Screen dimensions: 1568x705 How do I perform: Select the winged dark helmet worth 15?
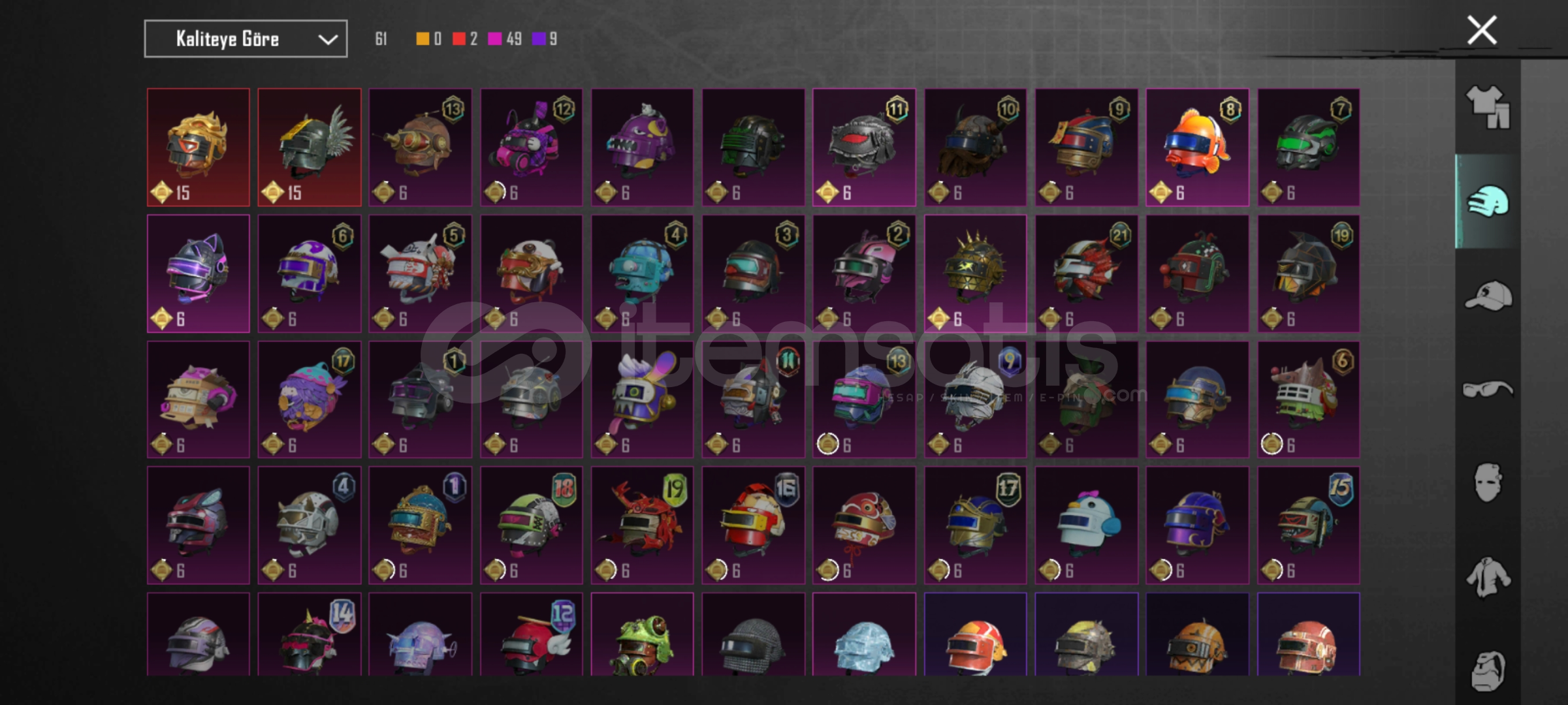pyautogui.click(x=310, y=148)
